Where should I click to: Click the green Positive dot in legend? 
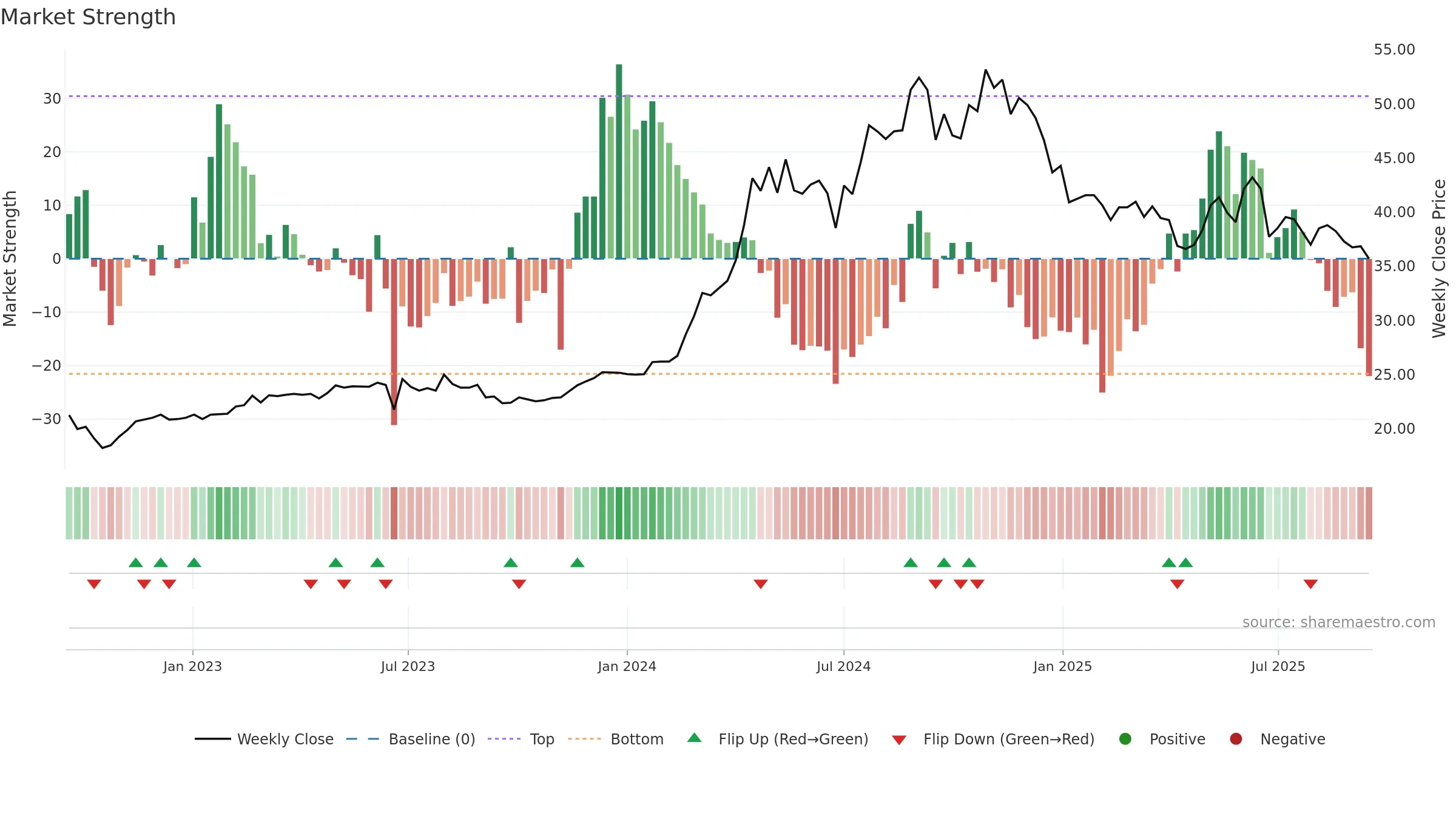(1125, 739)
